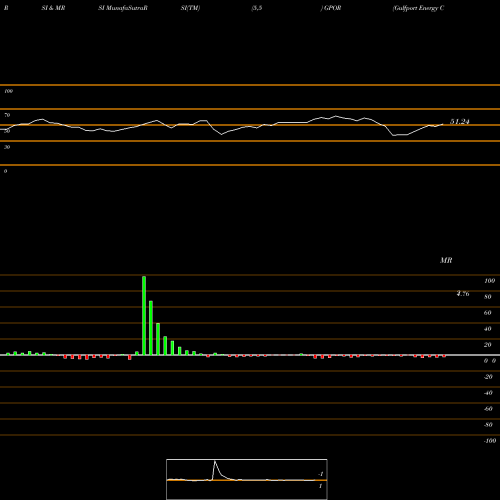Click the mini overview chart thumbnail
This screenshot has width=500, height=500.
247,479
